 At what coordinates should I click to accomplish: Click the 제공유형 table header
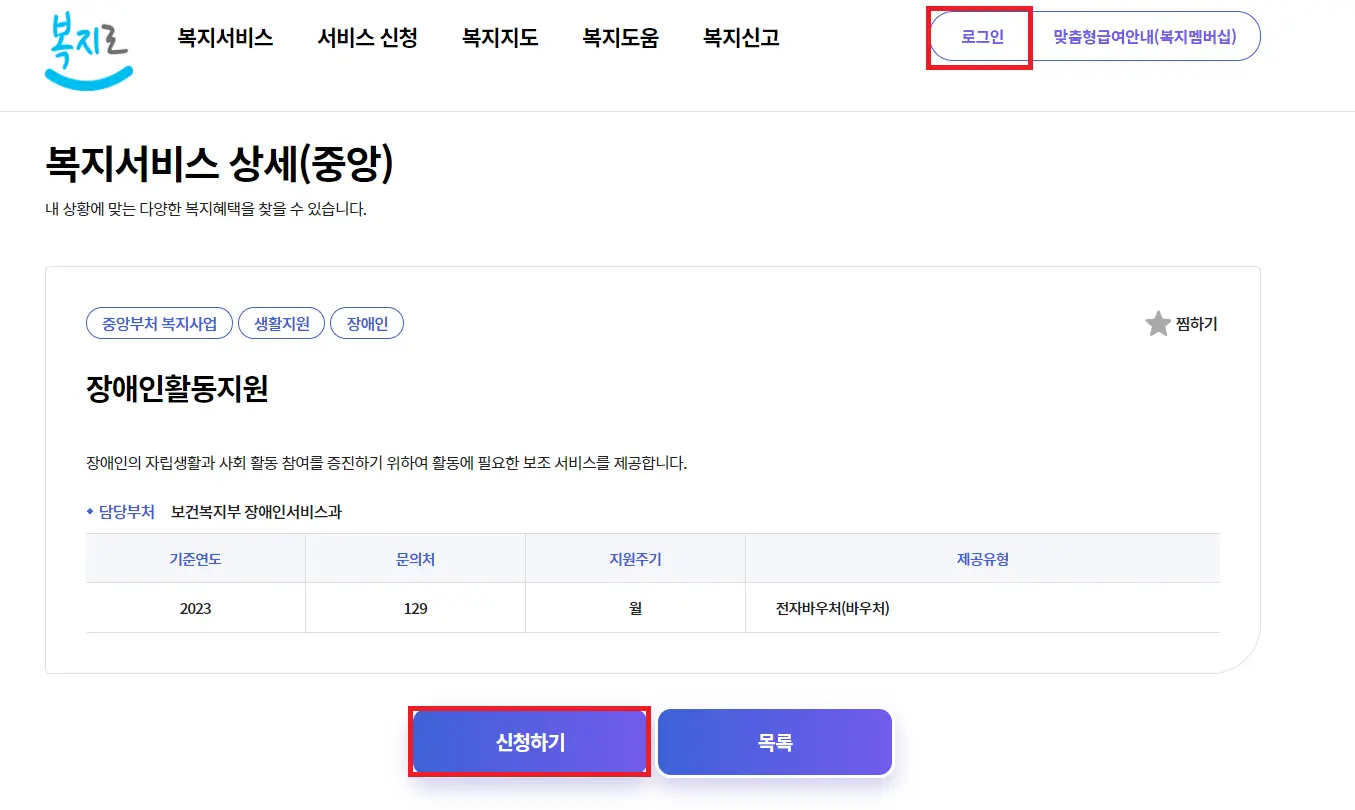coord(982,558)
